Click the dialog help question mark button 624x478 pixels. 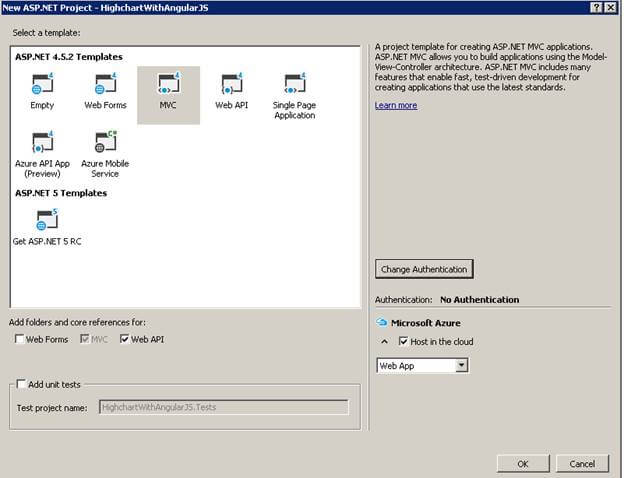[596, 7]
